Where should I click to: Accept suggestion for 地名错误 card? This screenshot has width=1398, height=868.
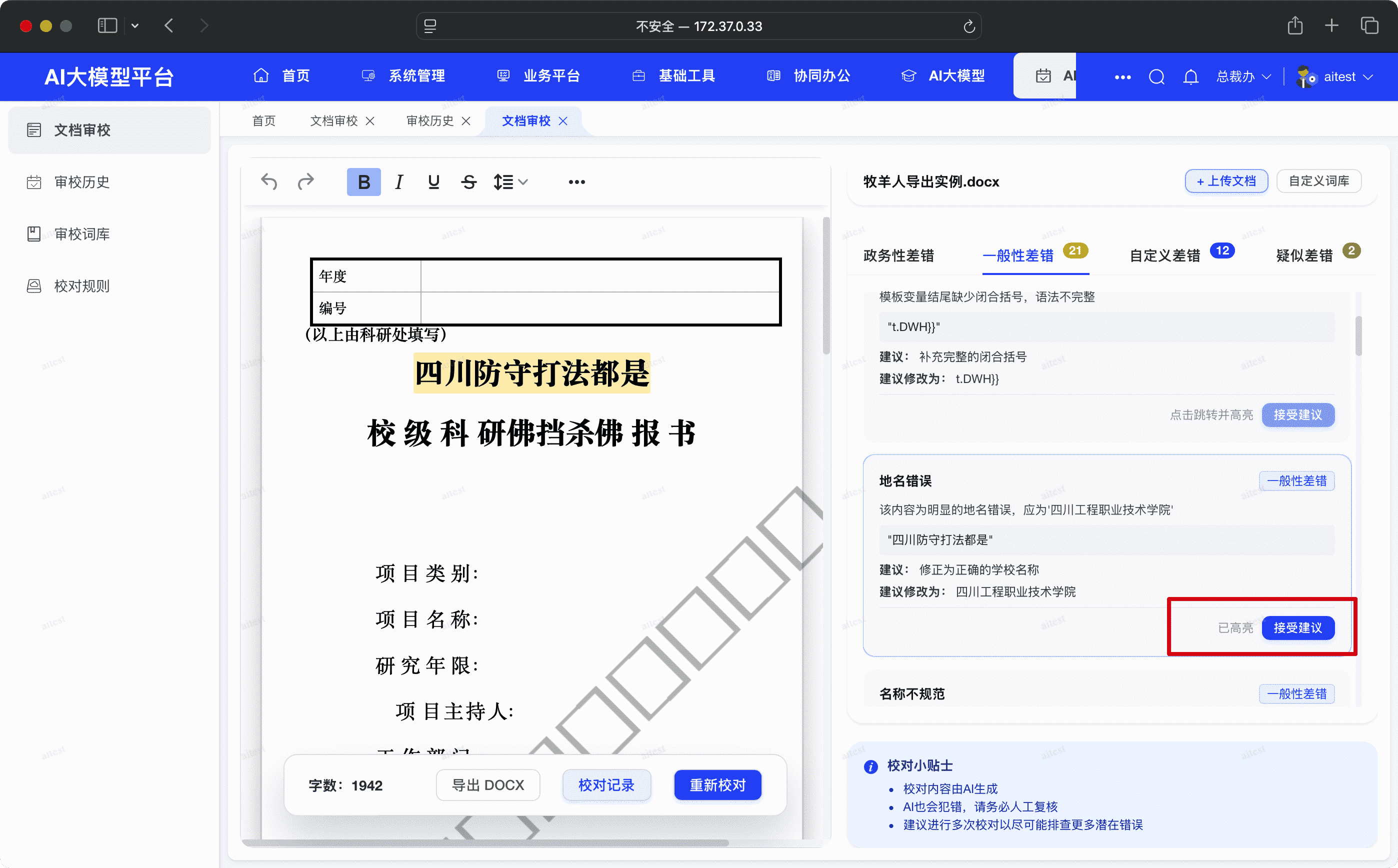tap(1297, 627)
